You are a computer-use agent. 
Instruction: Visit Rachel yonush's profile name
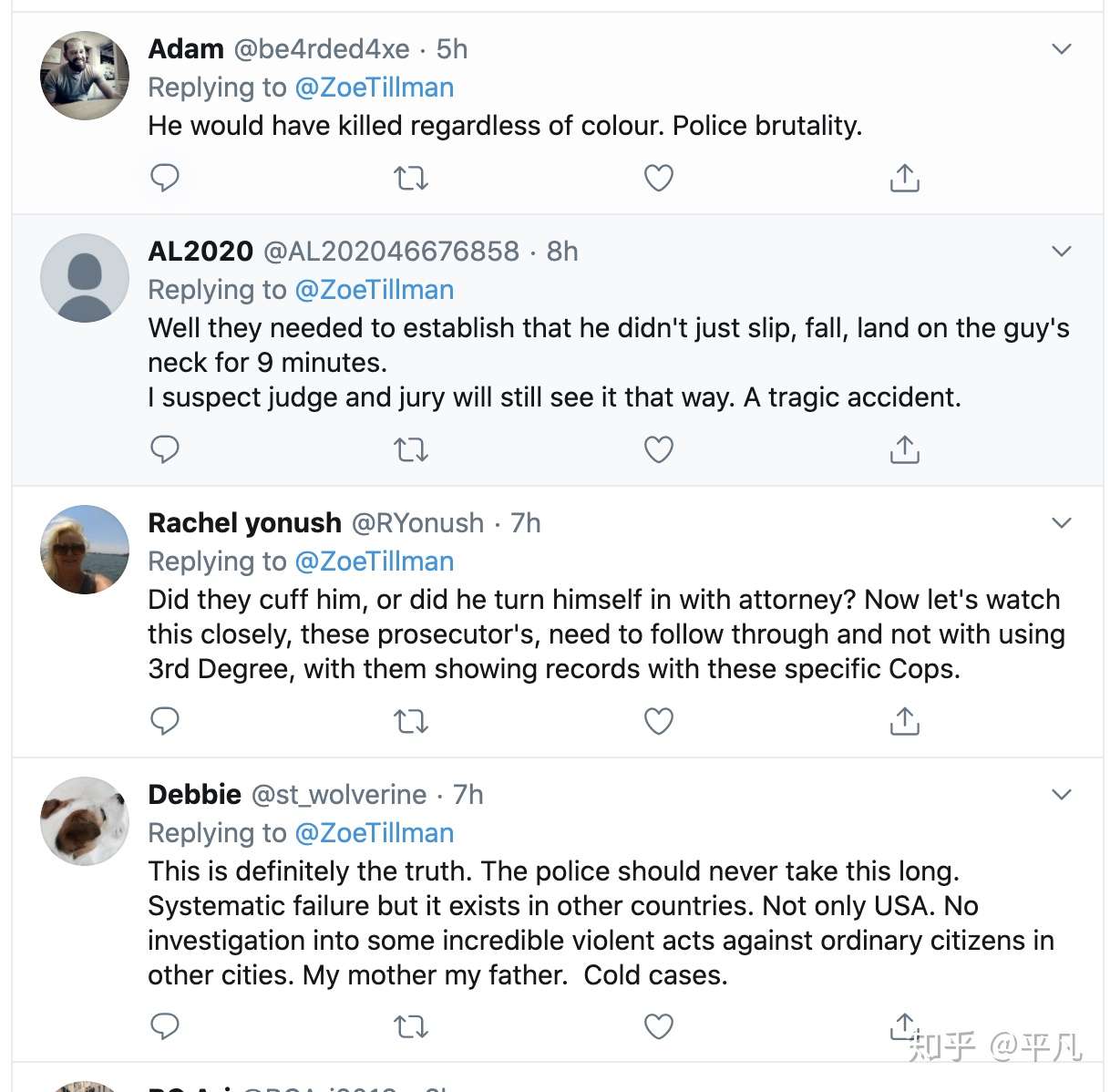(244, 522)
